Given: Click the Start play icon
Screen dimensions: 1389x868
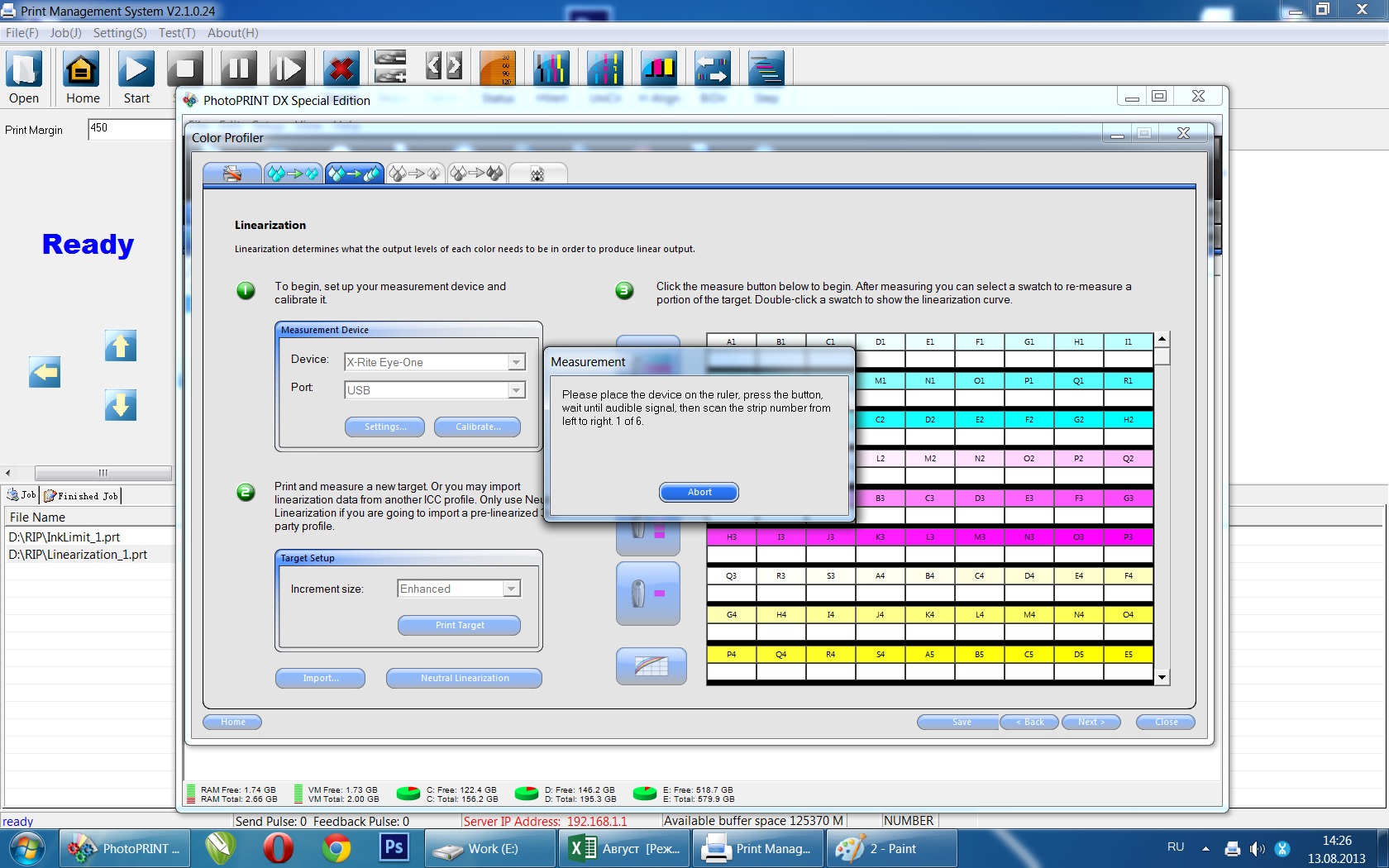Looking at the screenshot, I should pyautogui.click(x=136, y=69).
